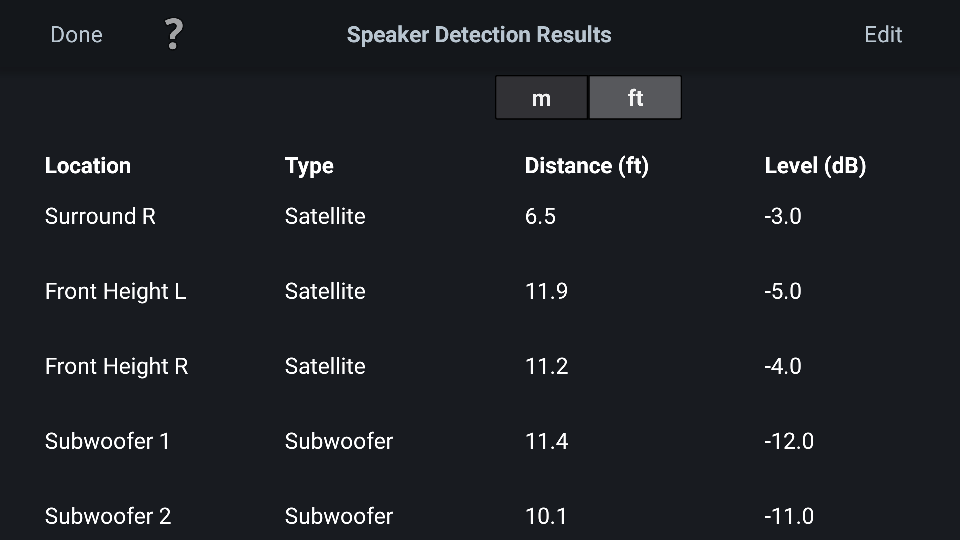Switch distance units to feet
Viewport: 960px width, 540px height.
click(x=635, y=98)
